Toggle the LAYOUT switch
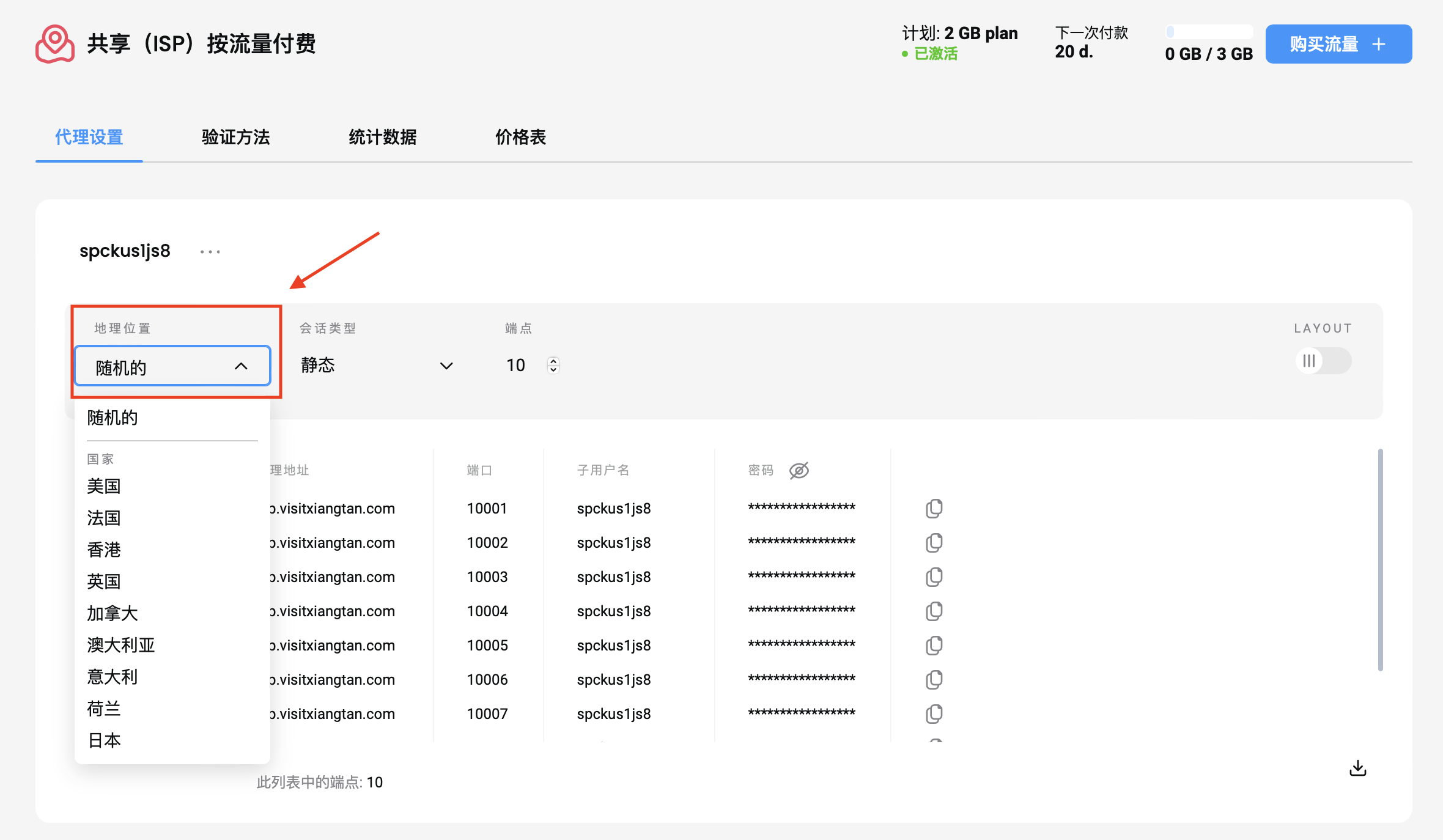 (1324, 361)
